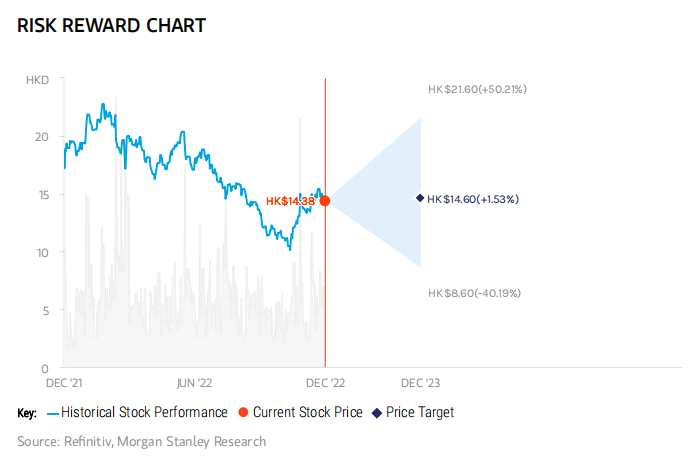Click the DEC '23 x-axis label
The width and height of the screenshot is (700, 465).
click(420, 382)
